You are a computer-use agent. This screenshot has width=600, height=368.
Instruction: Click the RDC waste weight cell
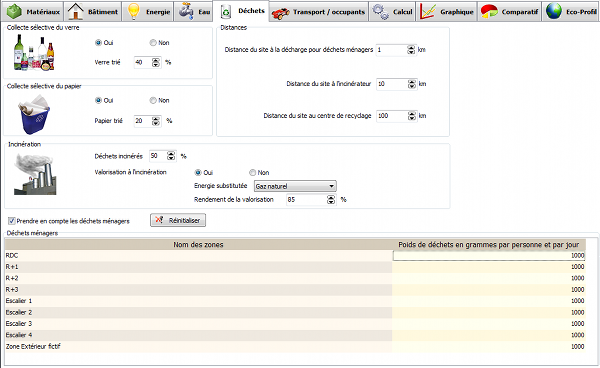click(489, 256)
